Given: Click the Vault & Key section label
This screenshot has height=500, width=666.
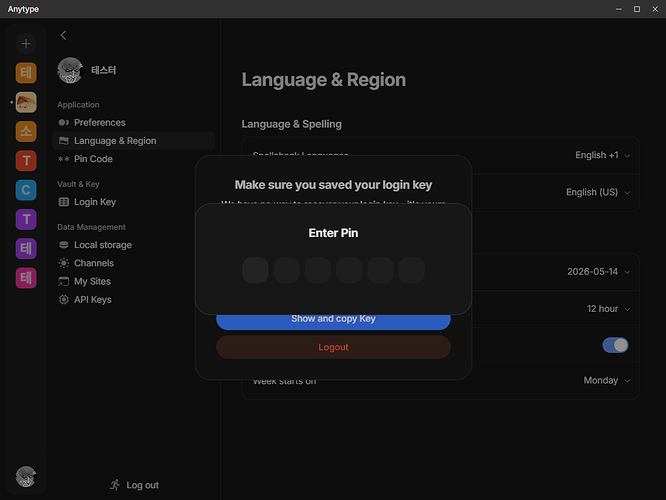Looking at the screenshot, I should tap(78, 184).
